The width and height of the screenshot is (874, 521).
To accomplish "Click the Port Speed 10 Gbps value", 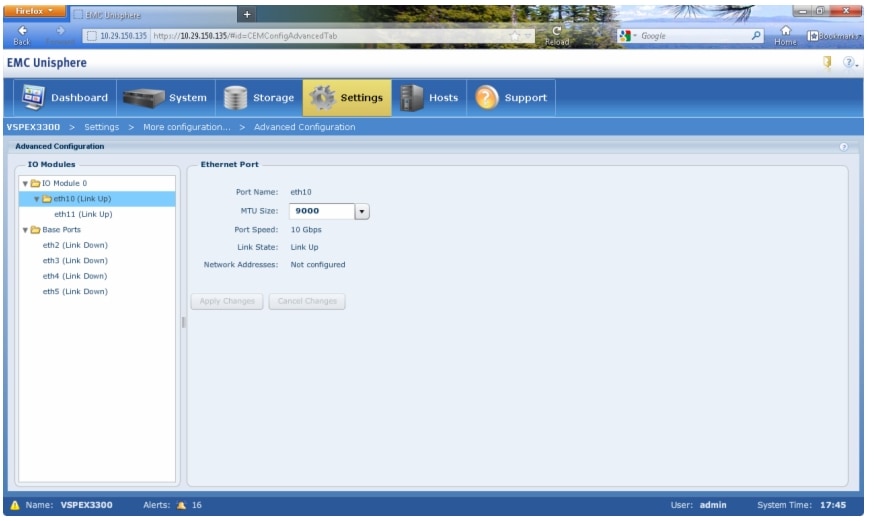I will click(307, 231).
